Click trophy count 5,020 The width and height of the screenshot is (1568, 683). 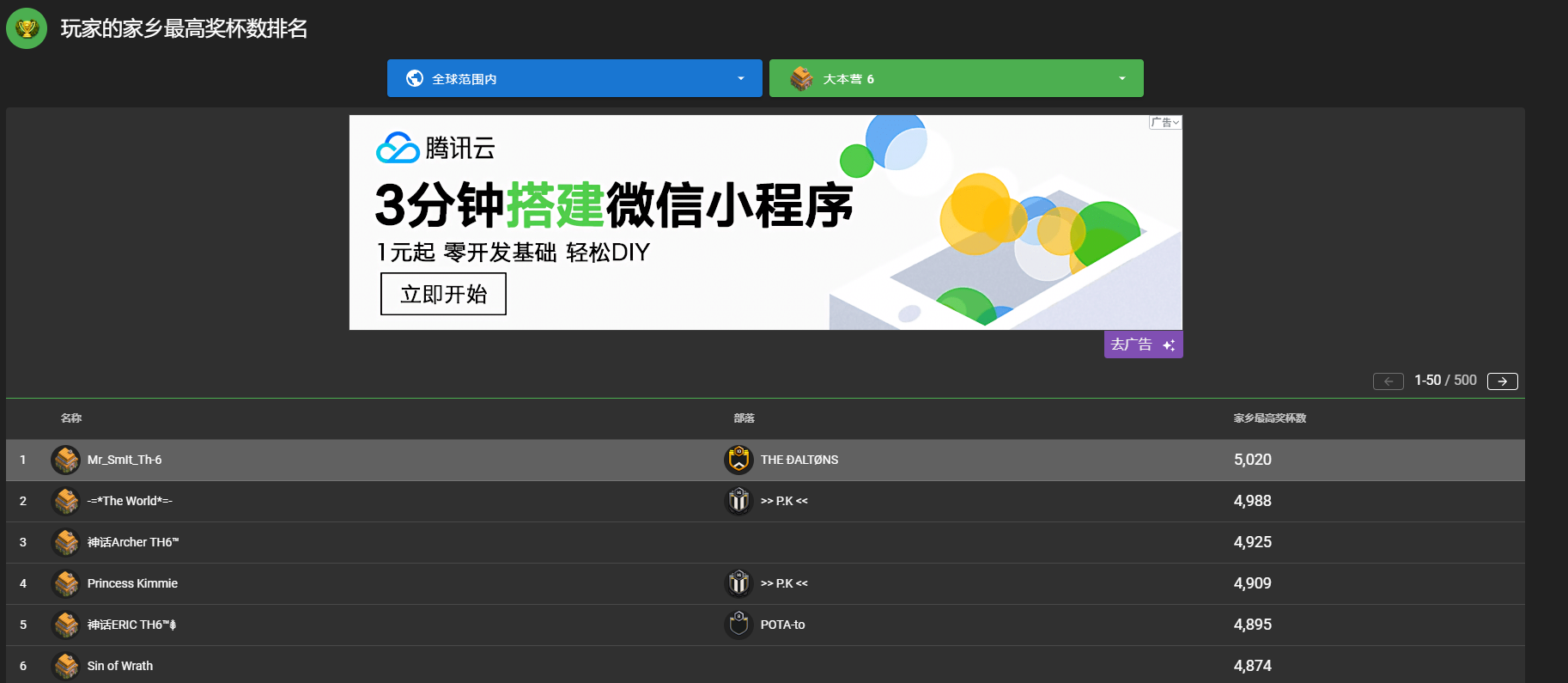tap(1253, 460)
